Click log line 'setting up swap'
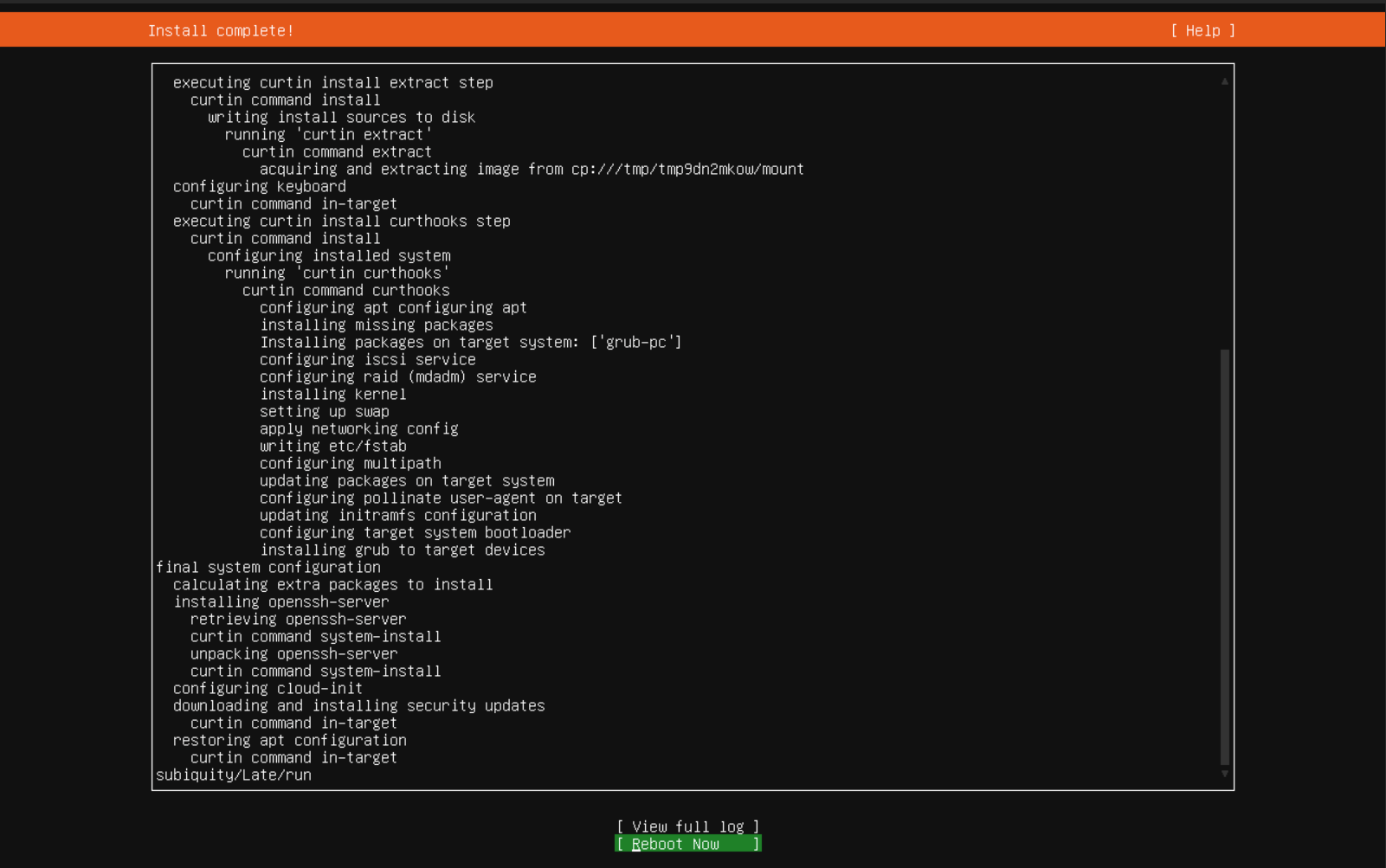Image resolution: width=1386 pixels, height=868 pixels. [325, 411]
